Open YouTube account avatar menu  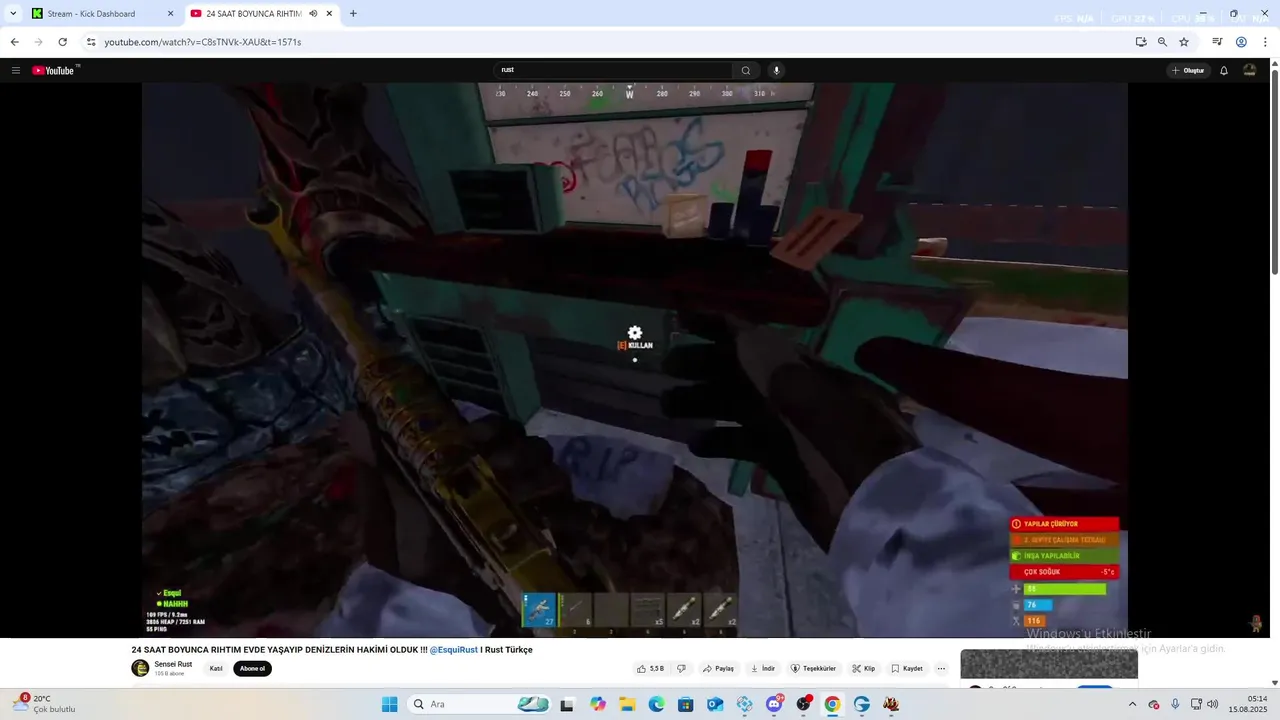point(1249,70)
